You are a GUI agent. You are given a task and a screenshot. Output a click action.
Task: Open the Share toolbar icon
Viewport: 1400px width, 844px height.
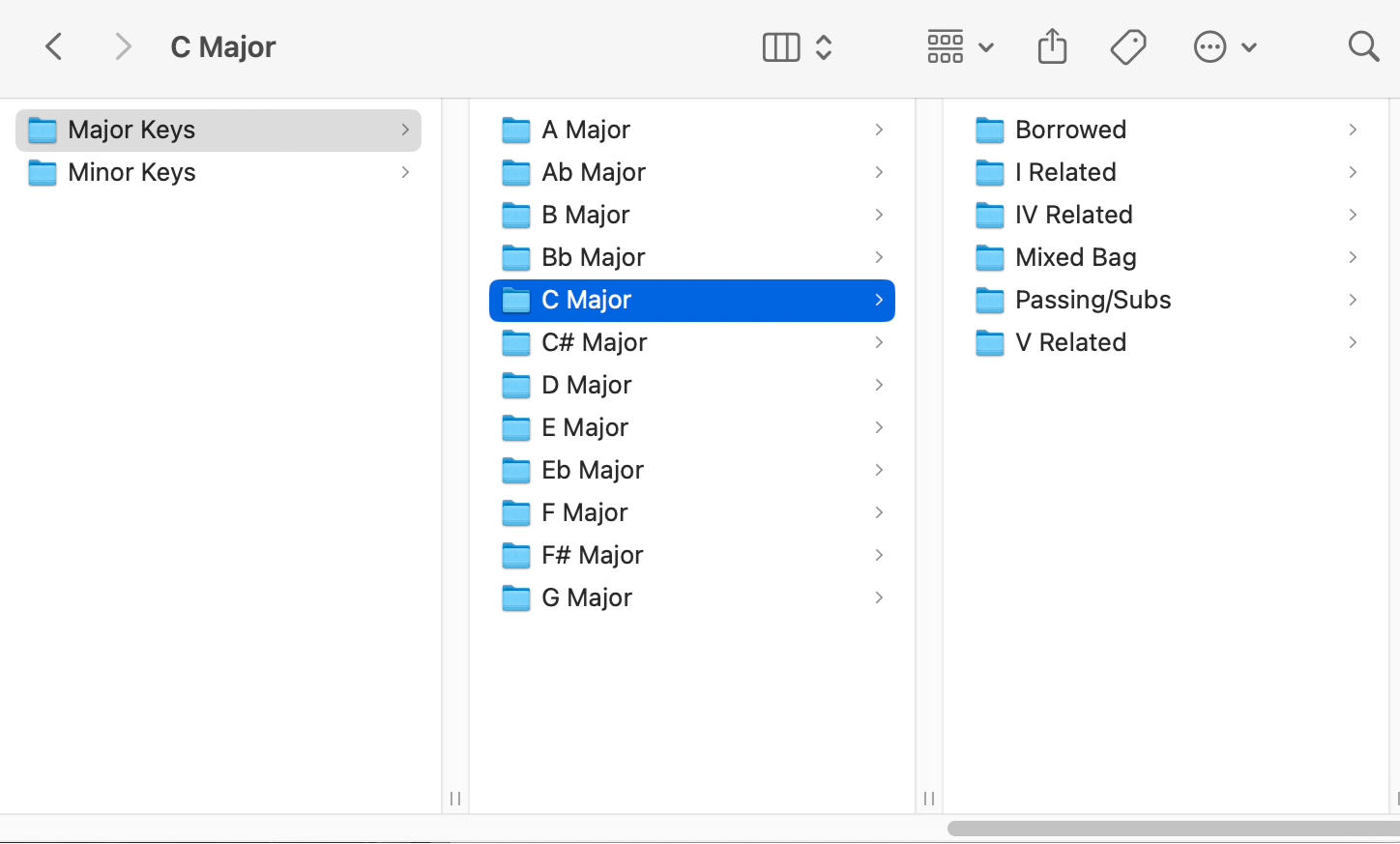(1052, 46)
